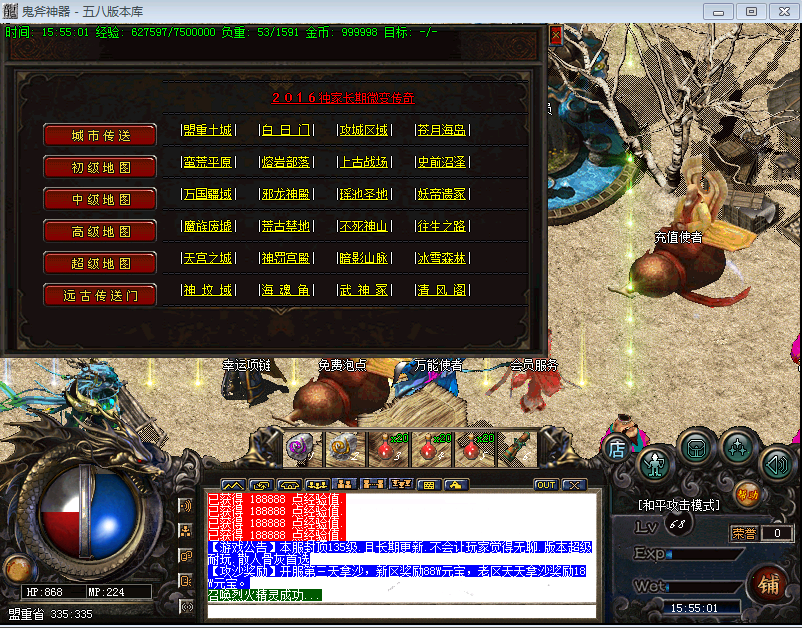Close the teleport dialog with red X
This screenshot has width=802, height=628.
point(555,35)
